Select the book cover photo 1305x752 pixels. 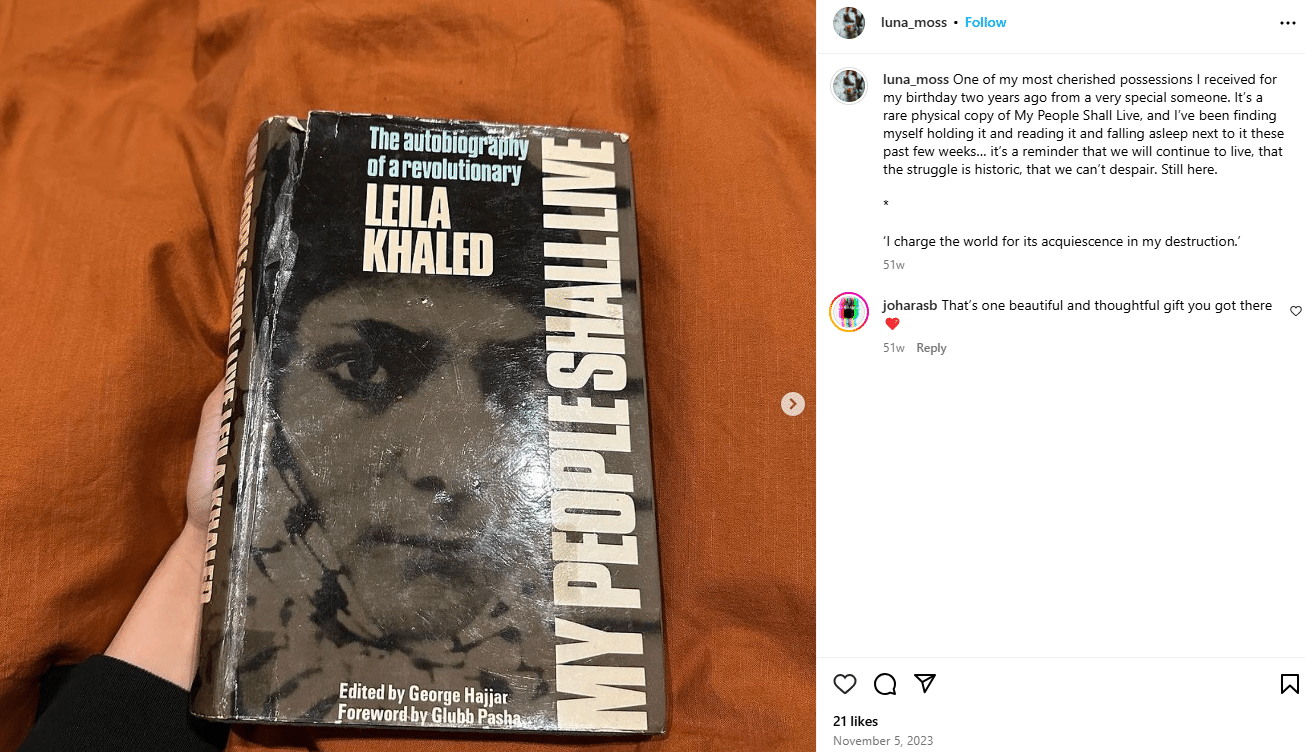point(408,376)
